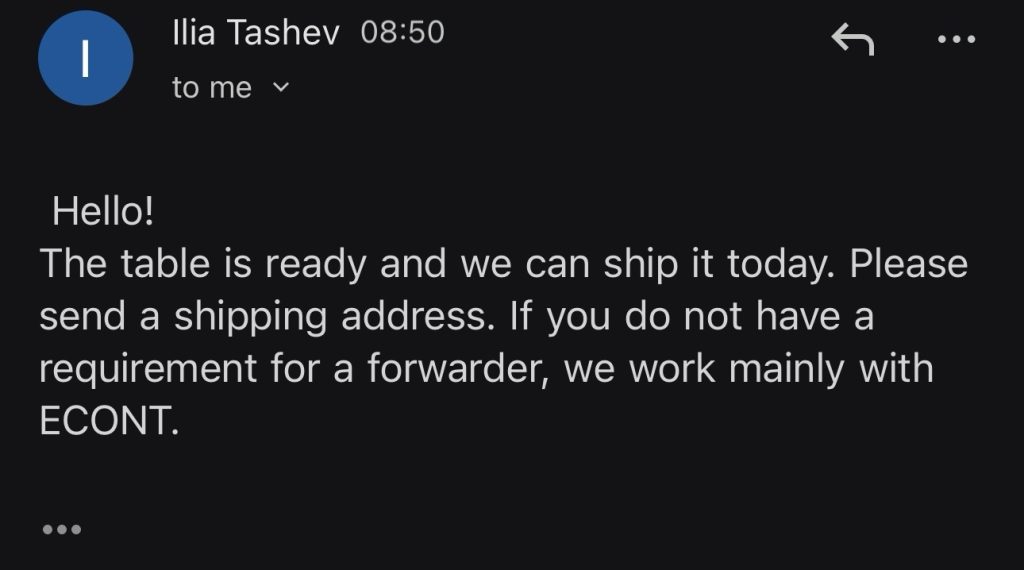
Task: Open sender name Ilia Tashev
Action: [256, 33]
